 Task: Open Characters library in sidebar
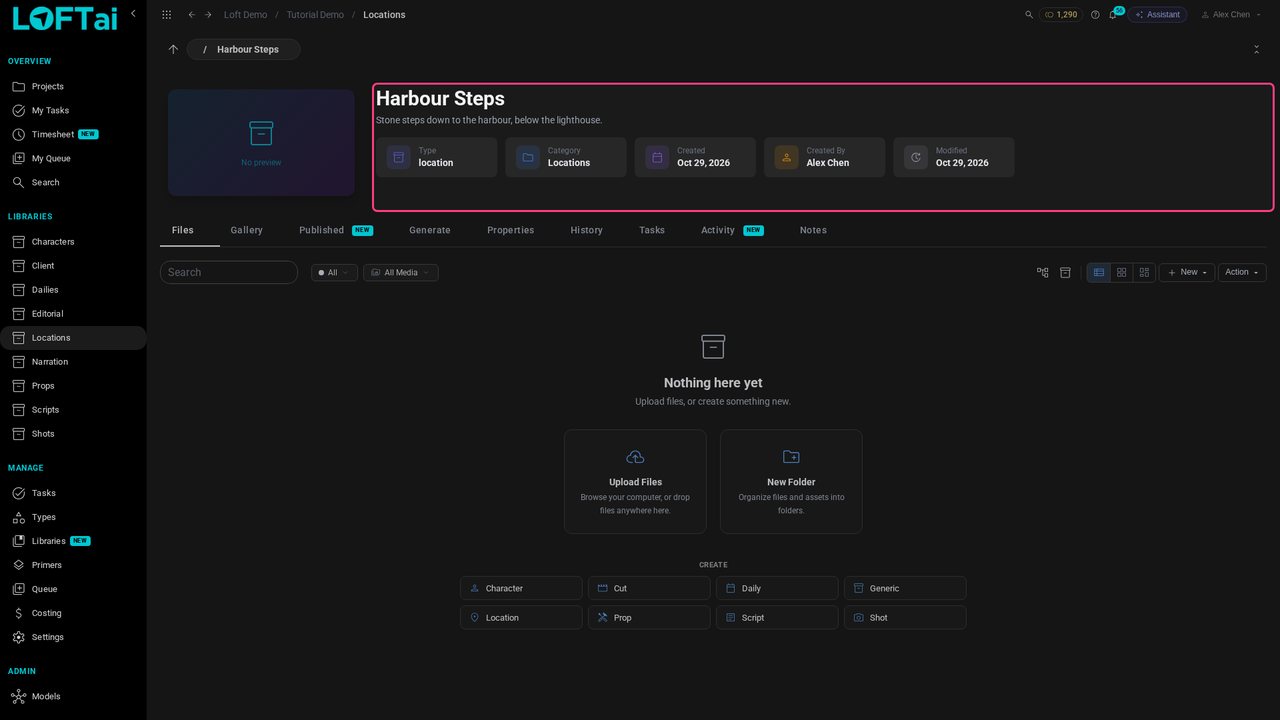point(73,242)
